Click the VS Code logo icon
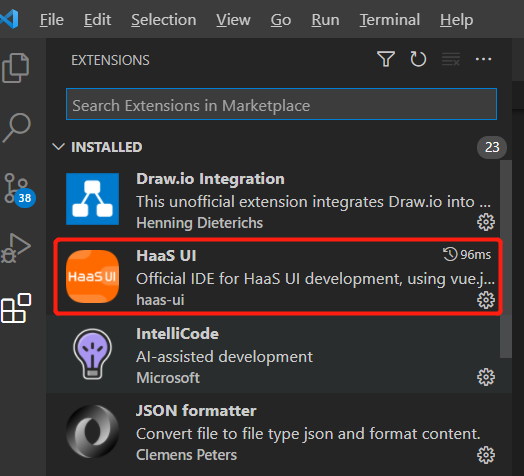The height and width of the screenshot is (476, 524). click(9, 19)
